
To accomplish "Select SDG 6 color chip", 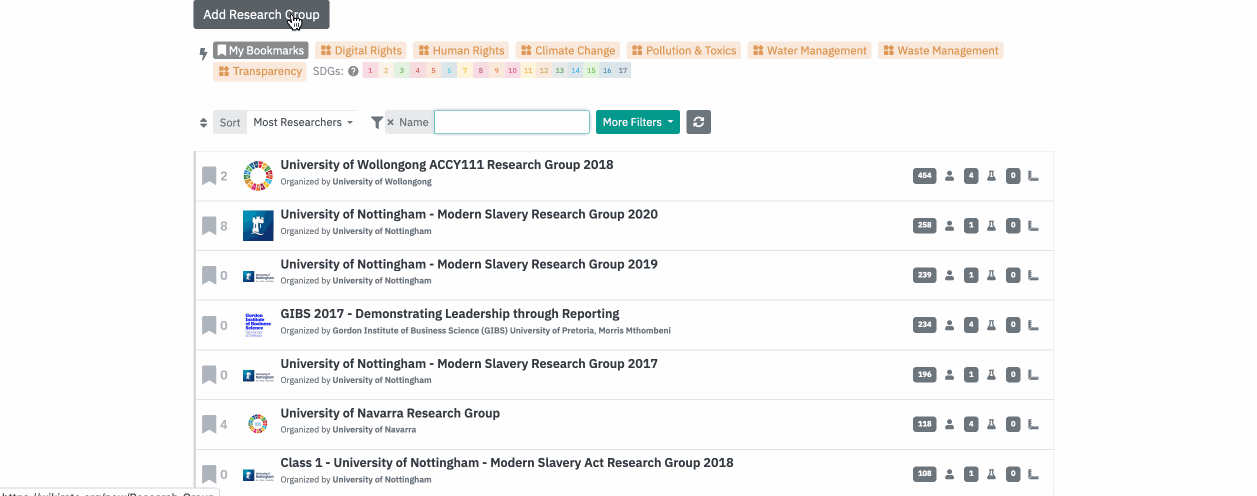I will coord(450,71).
